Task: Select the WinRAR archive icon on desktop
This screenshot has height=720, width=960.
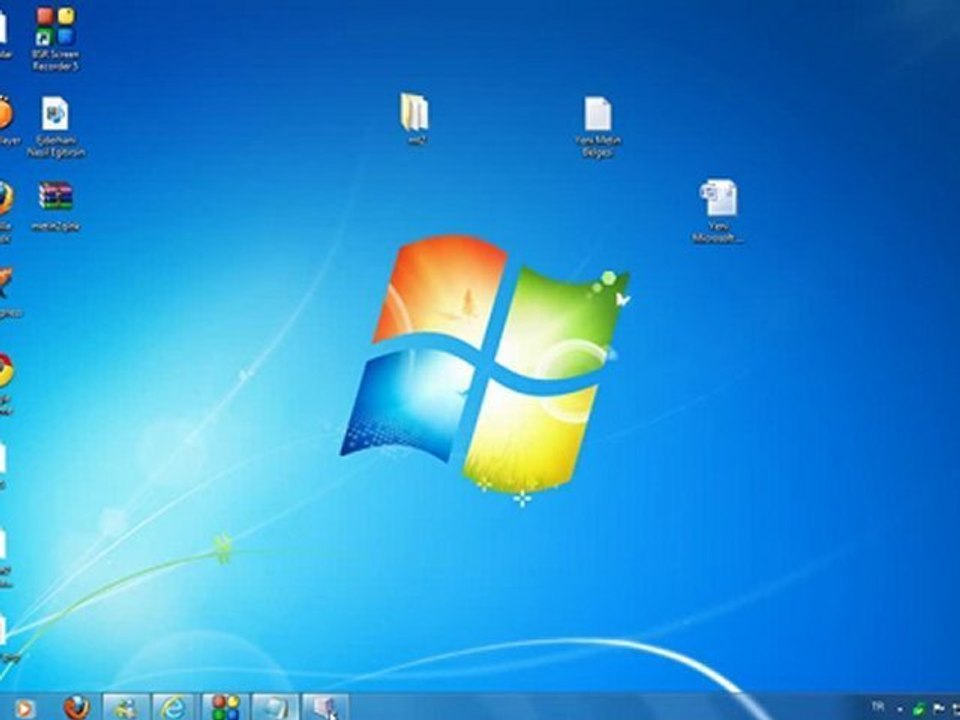Action: click(x=55, y=206)
